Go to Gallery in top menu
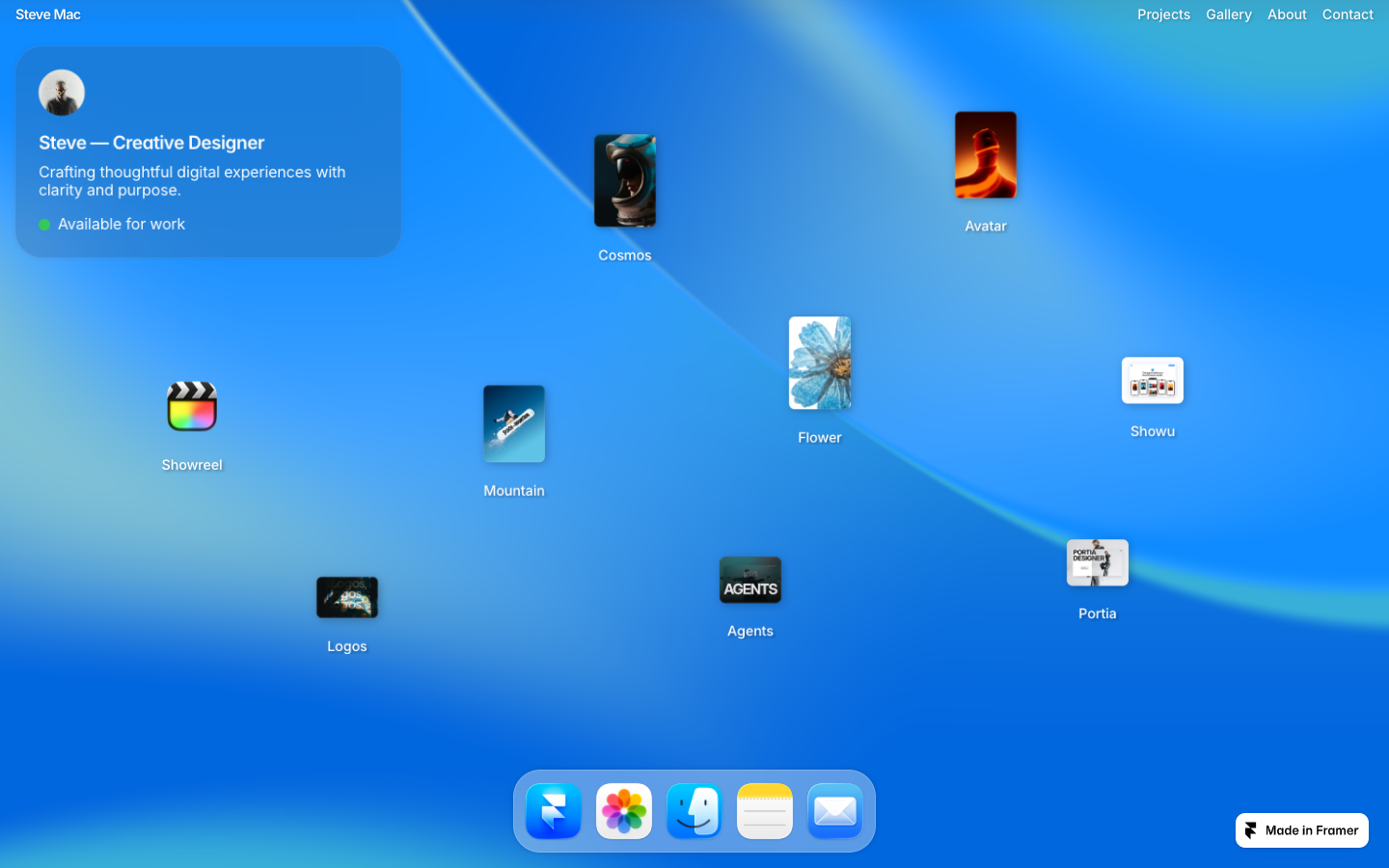Screen dimensions: 1389x868 tap(1229, 14)
